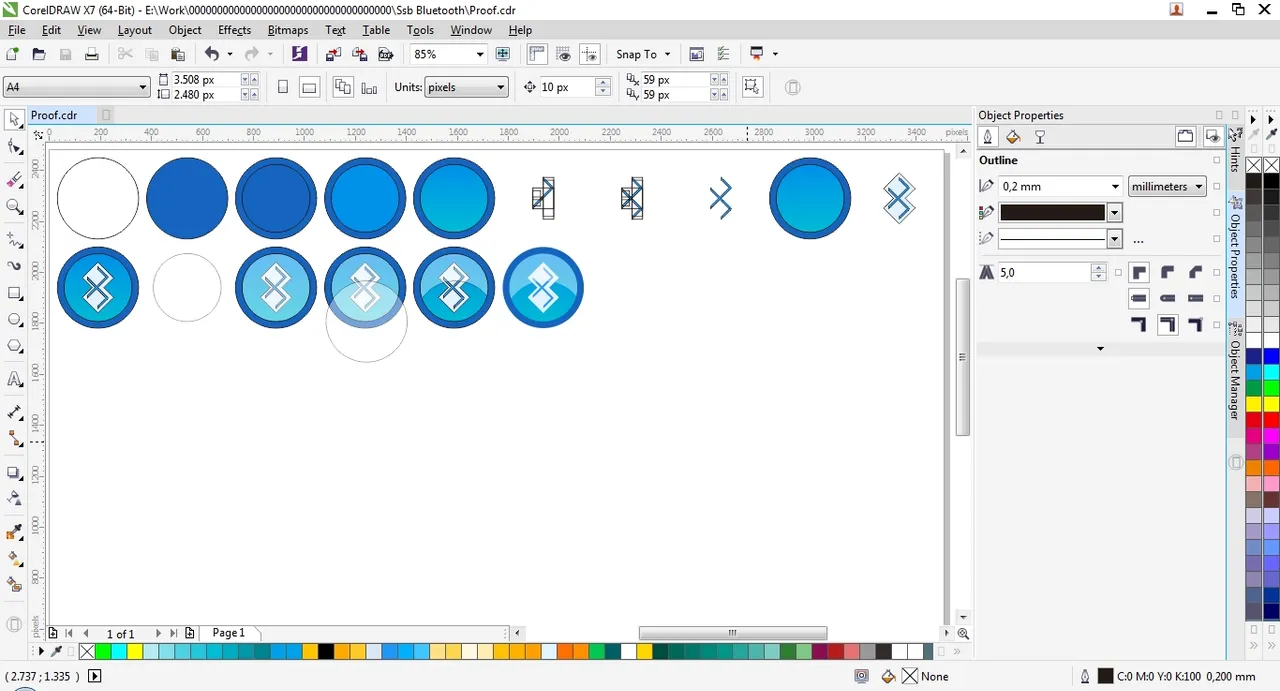Viewport: 1280px width, 691px height.
Task: Select the Shape edit tool
Action: (14, 148)
